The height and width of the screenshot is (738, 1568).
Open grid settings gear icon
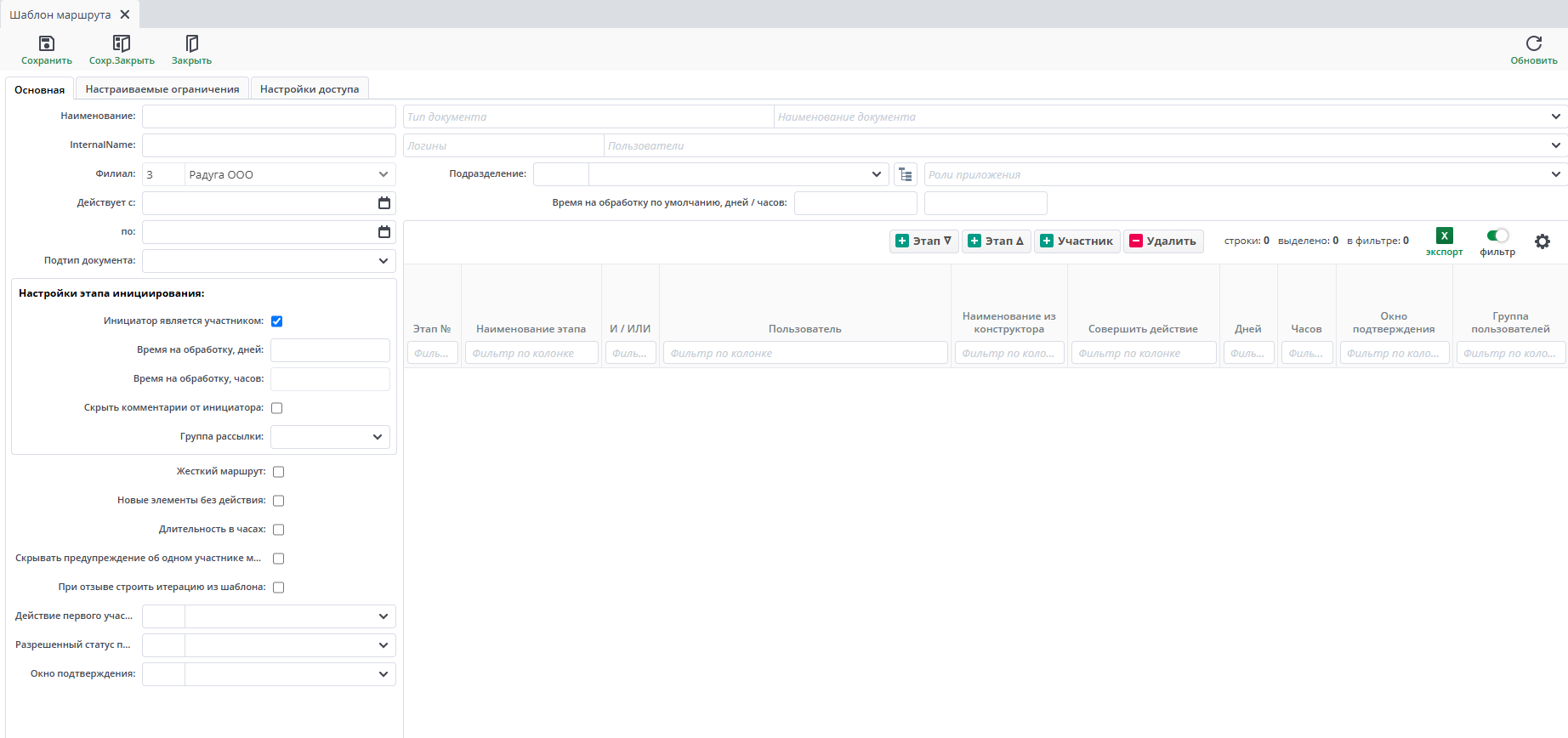(1542, 241)
